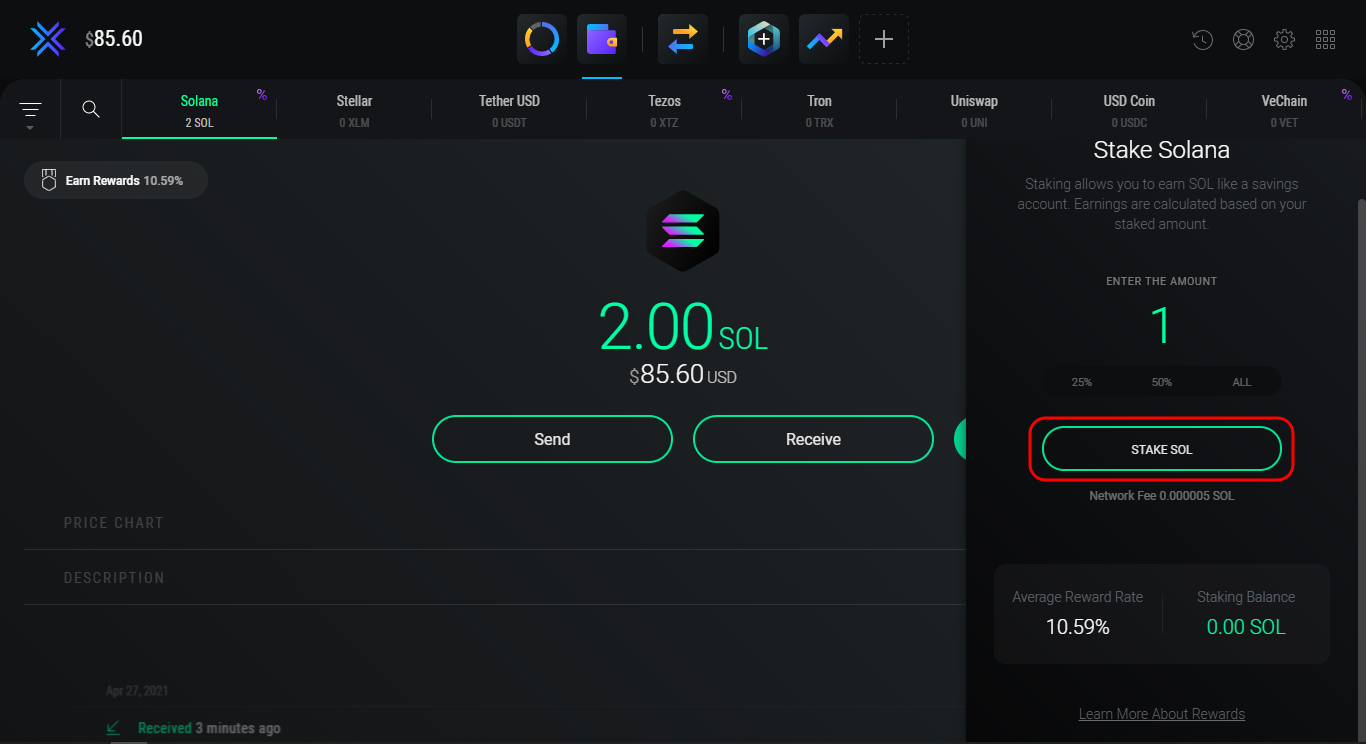The image size is (1366, 744).
Task: Open the settings gear icon
Action: coord(1284,40)
